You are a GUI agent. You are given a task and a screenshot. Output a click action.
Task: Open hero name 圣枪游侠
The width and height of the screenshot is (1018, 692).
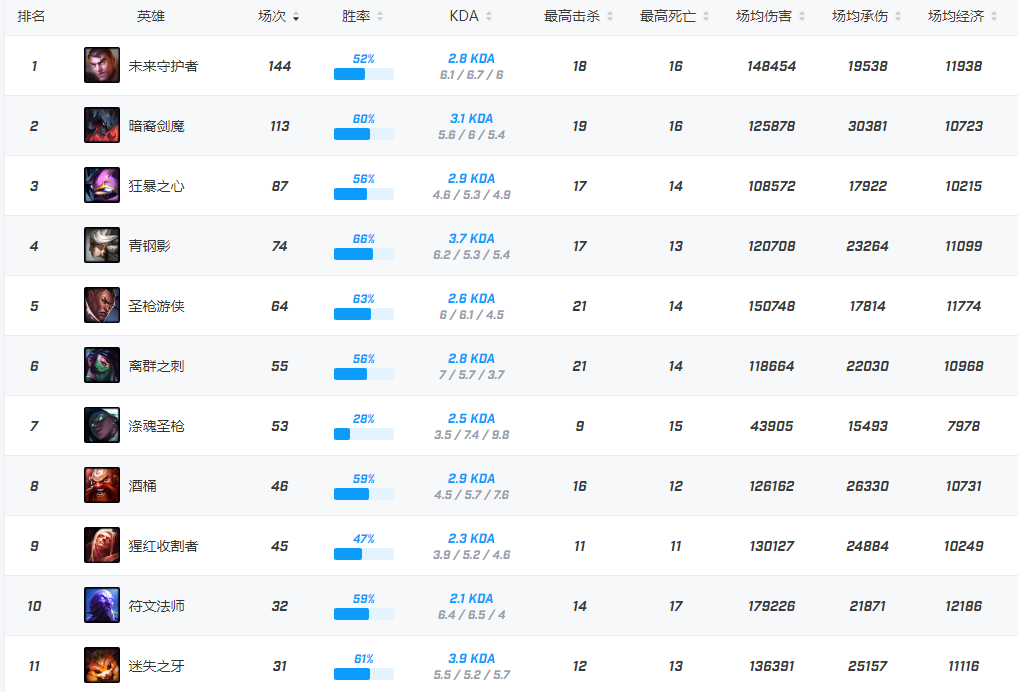156,306
